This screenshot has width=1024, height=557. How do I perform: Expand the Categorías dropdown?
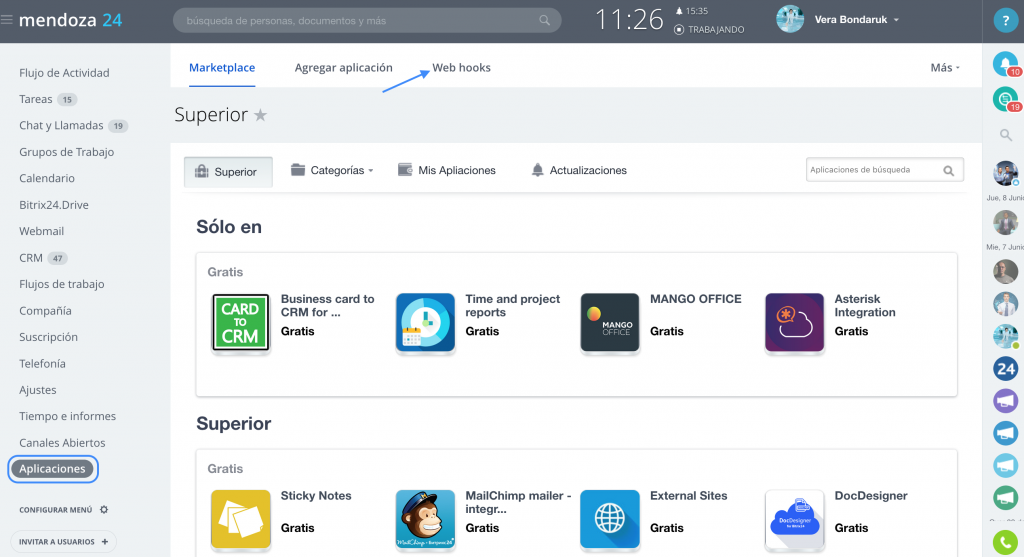pyautogui.click(x=332, y=170)
